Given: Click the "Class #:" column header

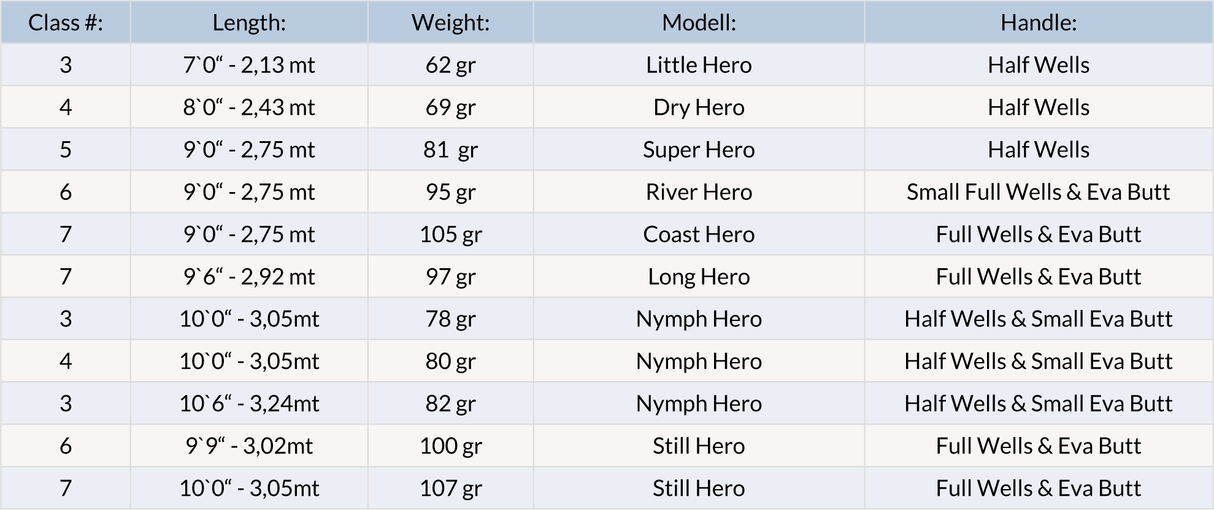Looking at the screenshot, I should (65, 22).
